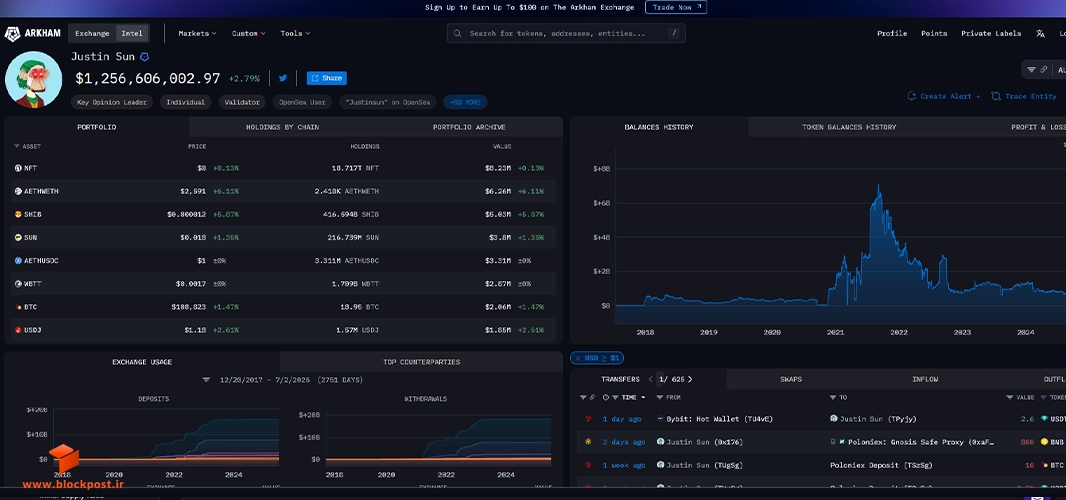Expand the Markets dropdown menu
Viewport: 1066px width, 500px height.
197,33
